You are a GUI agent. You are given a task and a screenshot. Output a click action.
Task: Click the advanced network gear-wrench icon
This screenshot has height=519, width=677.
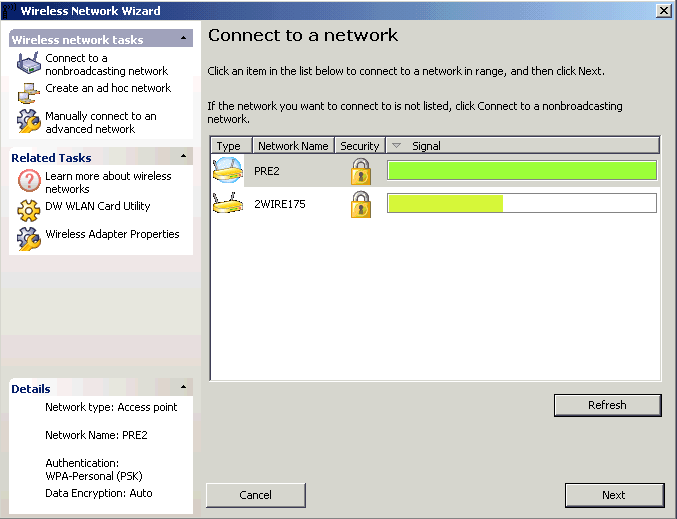pyautogui.click(x=28, y=121)
